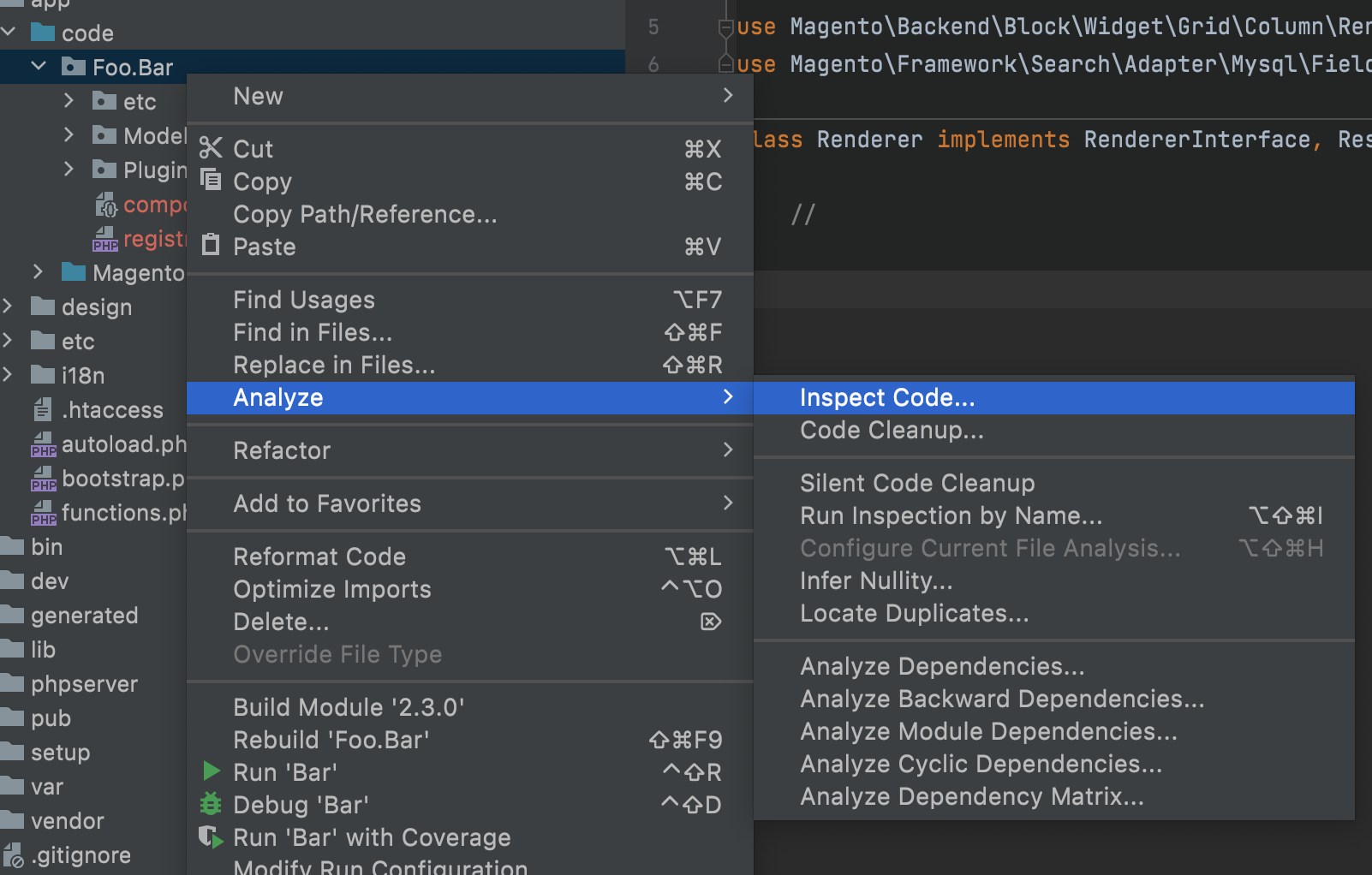This screenshot has height=875, width=1372.
Task: Select Analyze Cyclic Dependencies...
Action: (981, 765)
